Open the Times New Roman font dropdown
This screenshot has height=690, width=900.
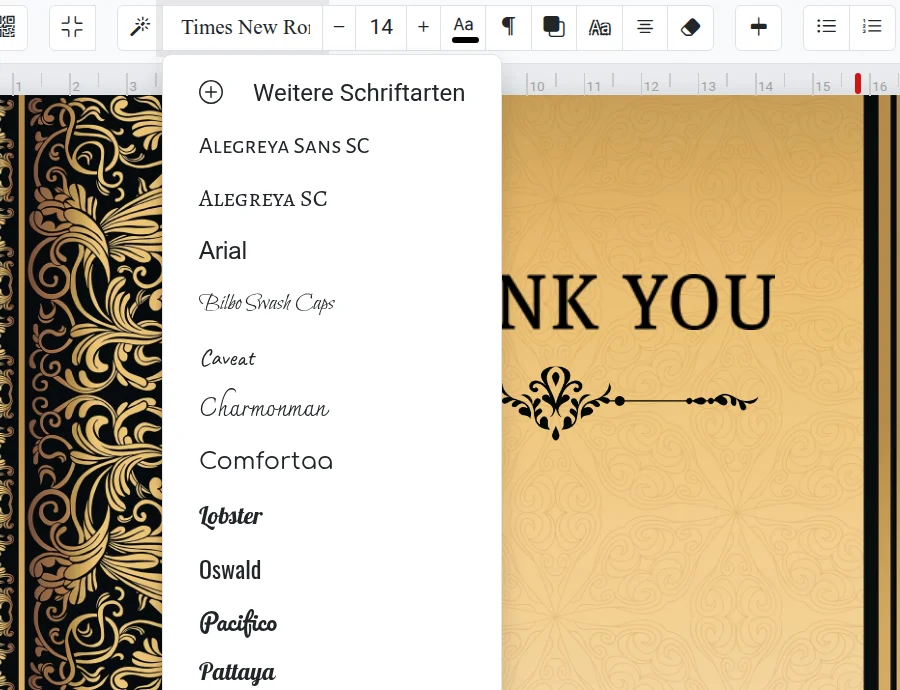pyautogui.click(x=243, y=27)
